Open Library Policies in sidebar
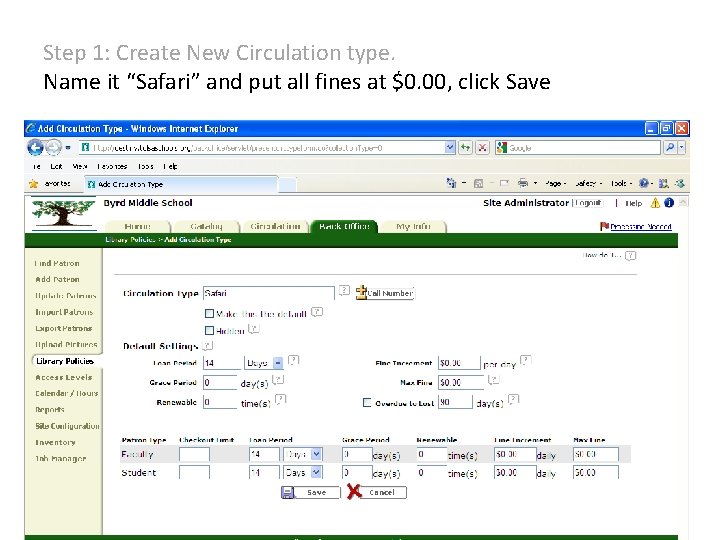 tap(65, 361)
